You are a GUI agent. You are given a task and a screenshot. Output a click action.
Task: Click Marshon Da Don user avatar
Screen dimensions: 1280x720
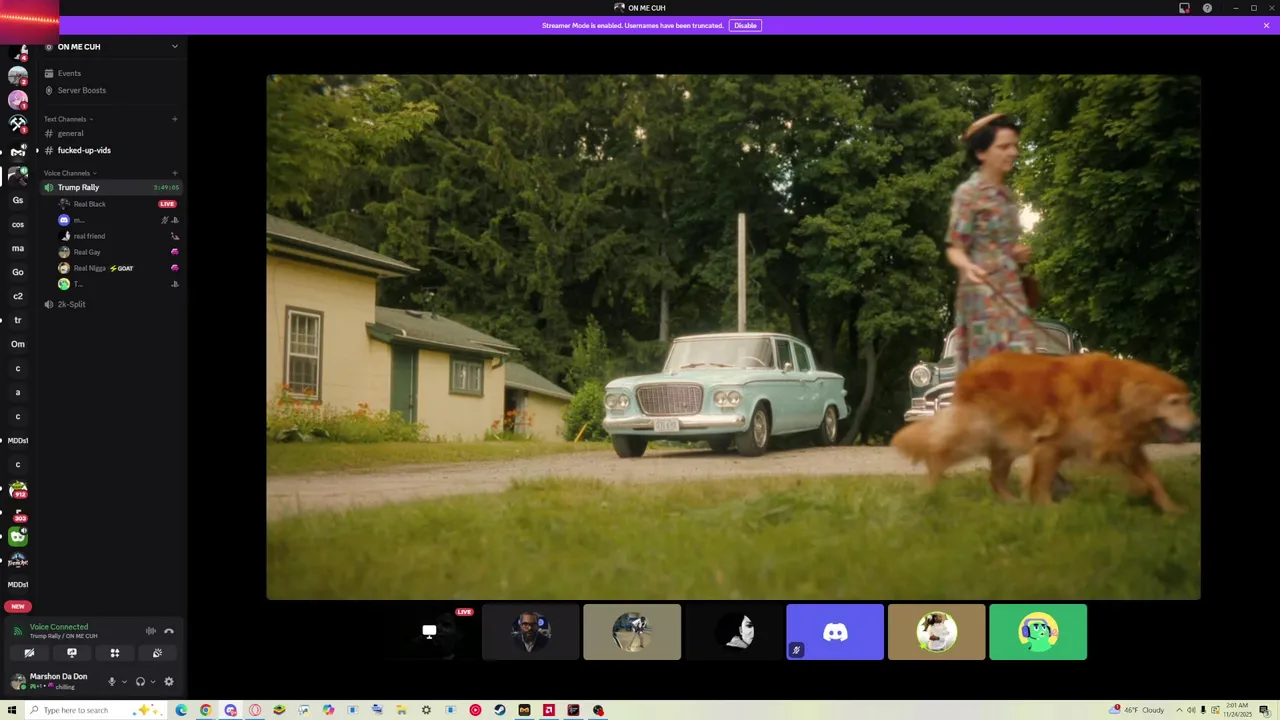click(18, 681)
